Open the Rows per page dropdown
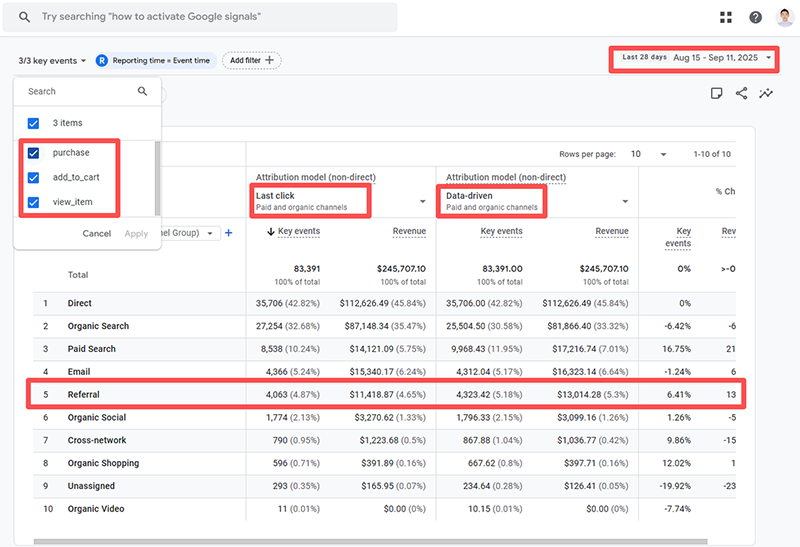800x547 pixels. coord(648,155)
